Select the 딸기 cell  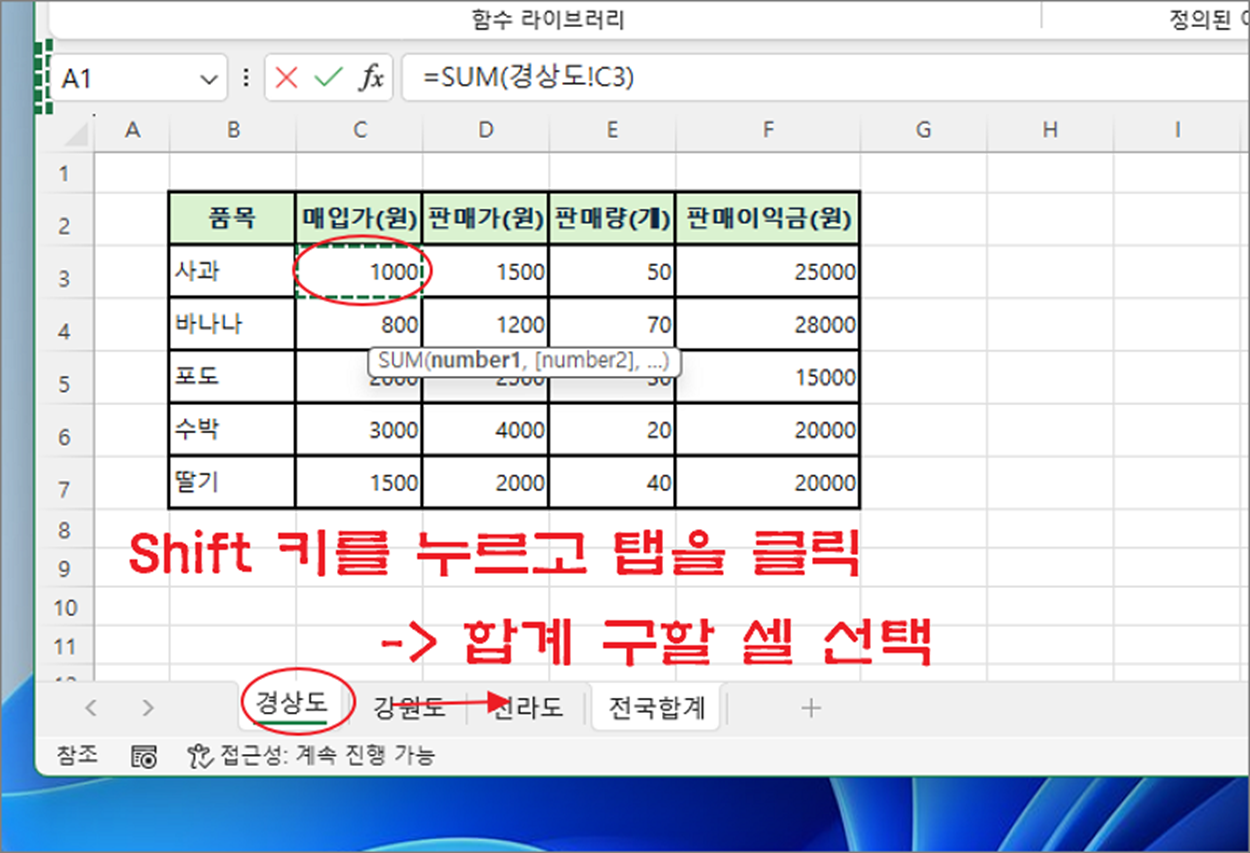[232, 483]
